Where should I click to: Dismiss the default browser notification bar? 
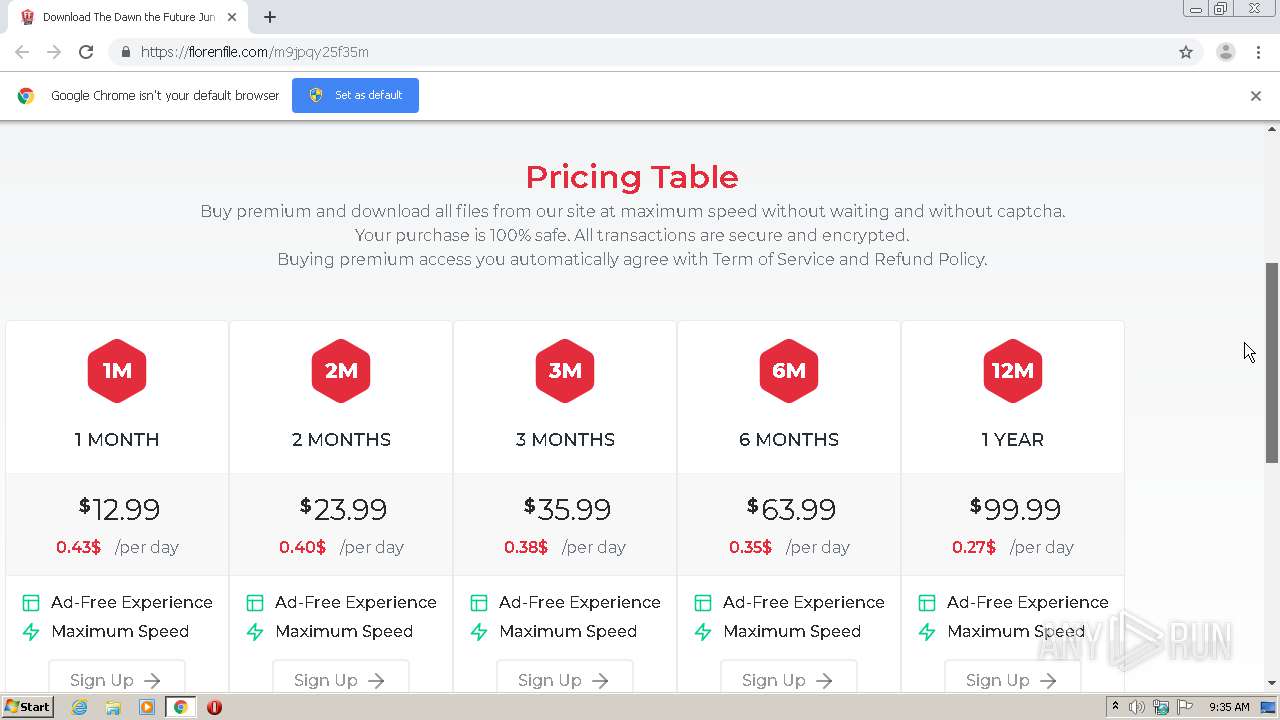point(1255,96)
